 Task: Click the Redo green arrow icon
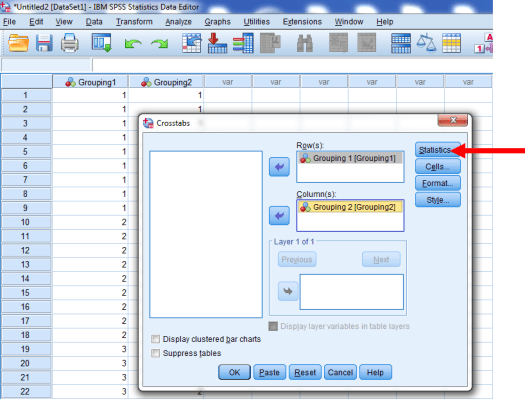point(159,44)
